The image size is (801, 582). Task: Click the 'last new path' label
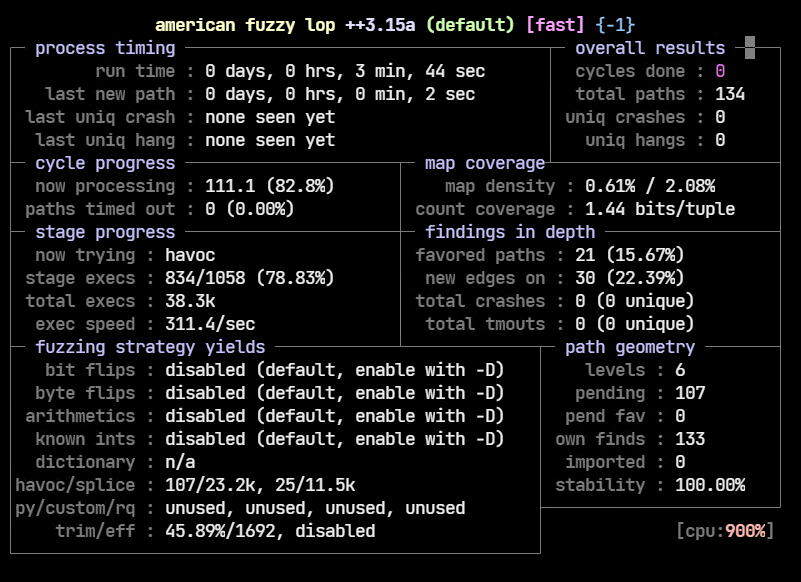pos(110,94)
